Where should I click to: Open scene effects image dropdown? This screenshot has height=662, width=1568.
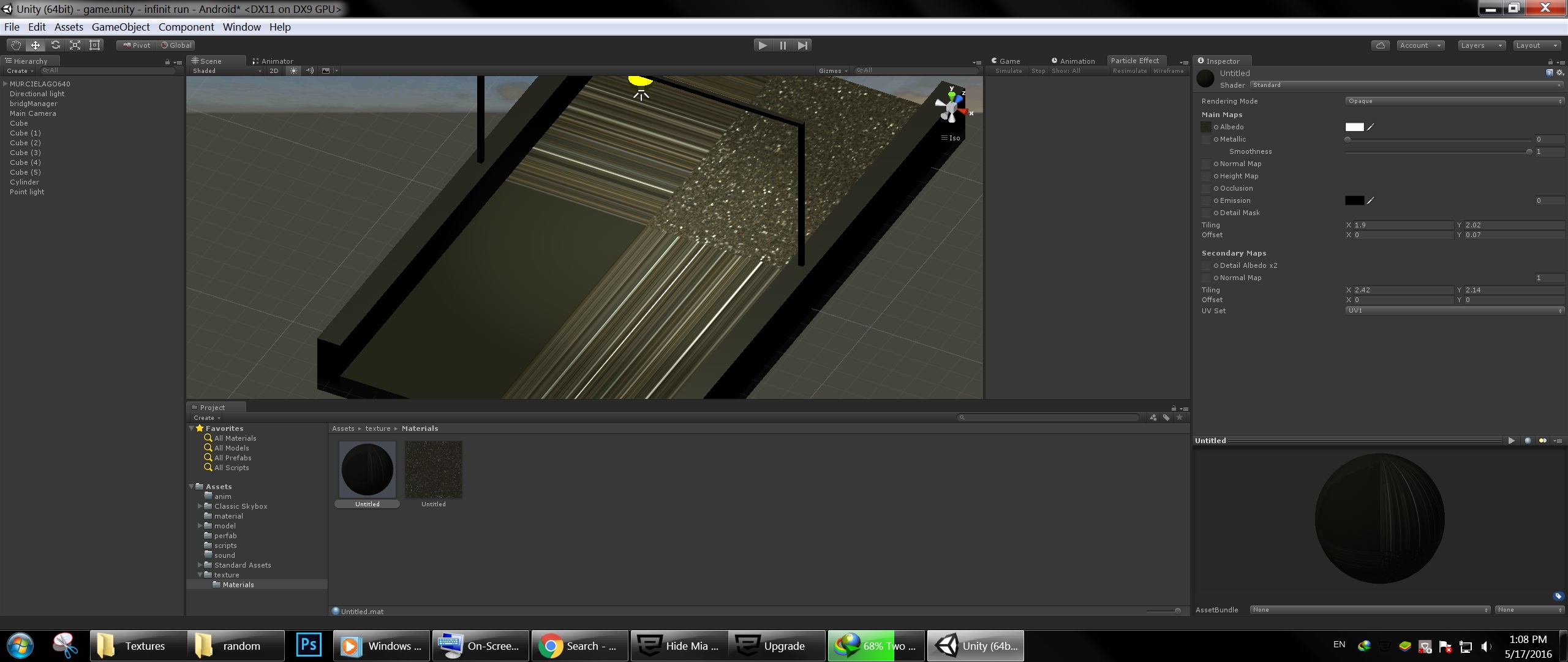[330, 70]
